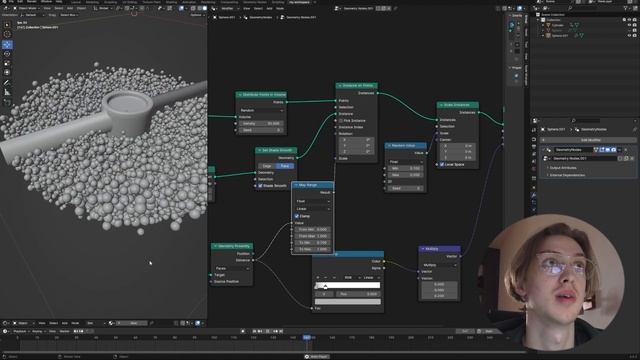Select the Annotate pencil tool
Image resolution: width=640 pixels, height=360 pixels.
click(x=7, y=83)
